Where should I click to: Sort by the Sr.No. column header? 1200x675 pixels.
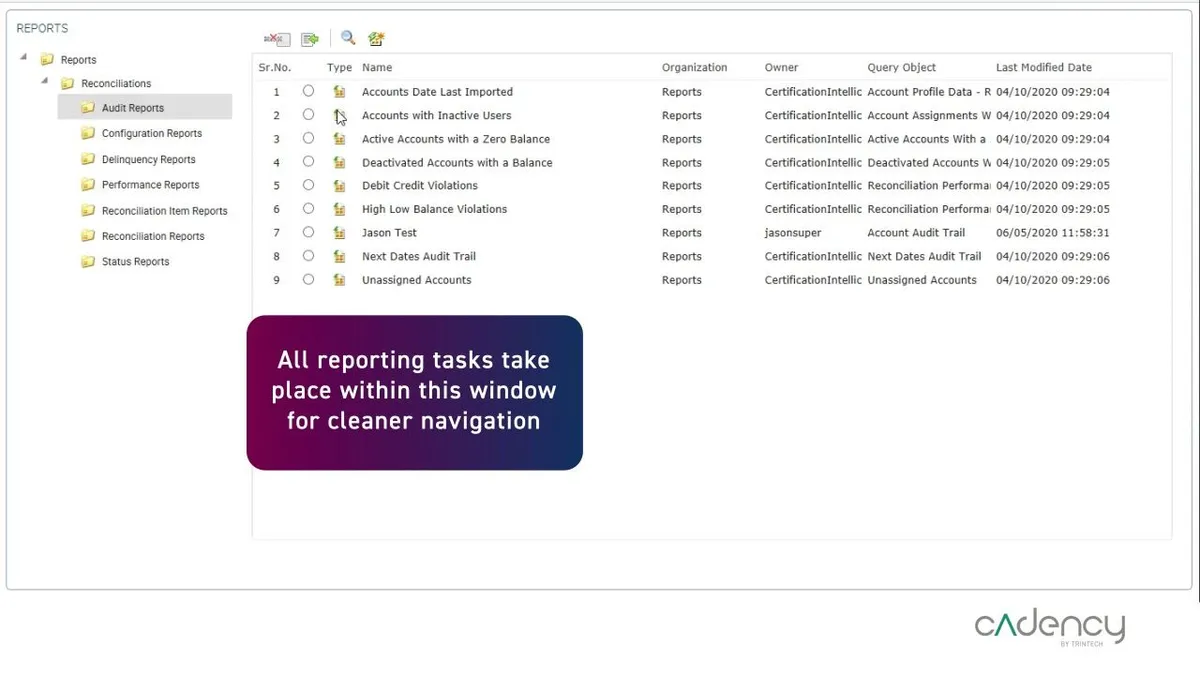(275, 68)
